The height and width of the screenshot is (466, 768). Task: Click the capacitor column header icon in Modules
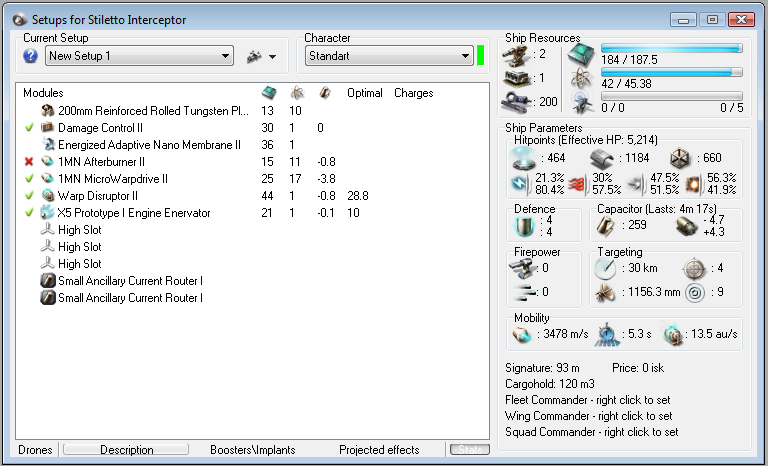click(x=324, y=93)
